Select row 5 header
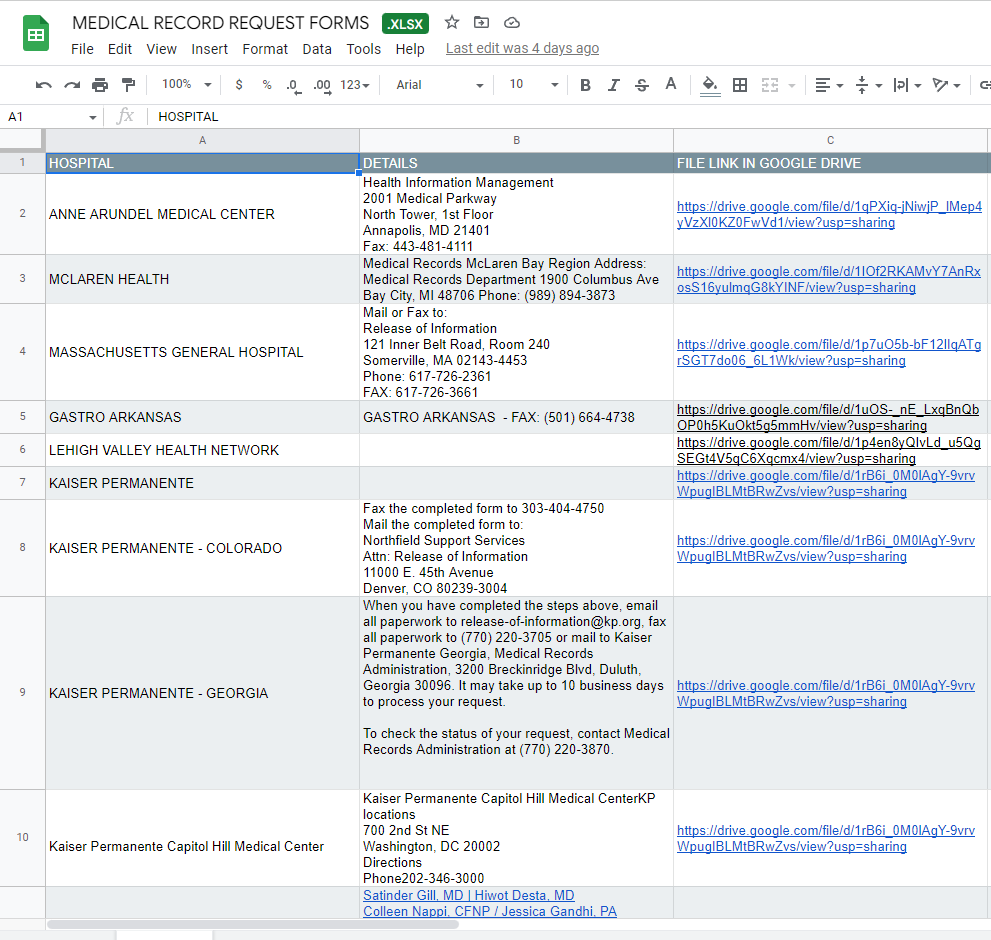Screen dimensions: 991x940 (23, 417)
